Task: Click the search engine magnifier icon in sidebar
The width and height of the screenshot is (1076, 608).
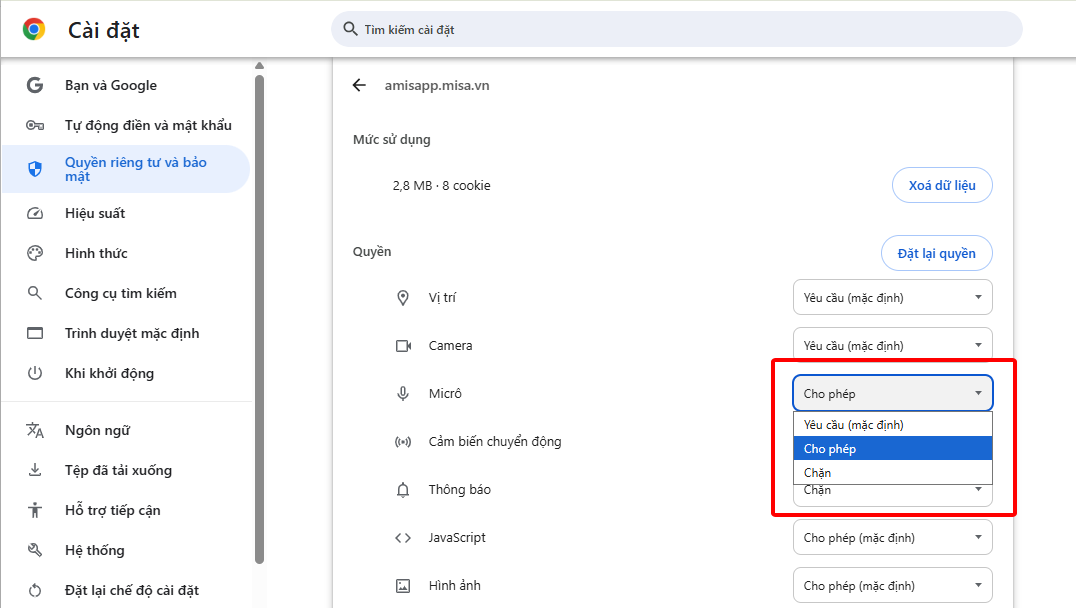Action: pos(34,293)
